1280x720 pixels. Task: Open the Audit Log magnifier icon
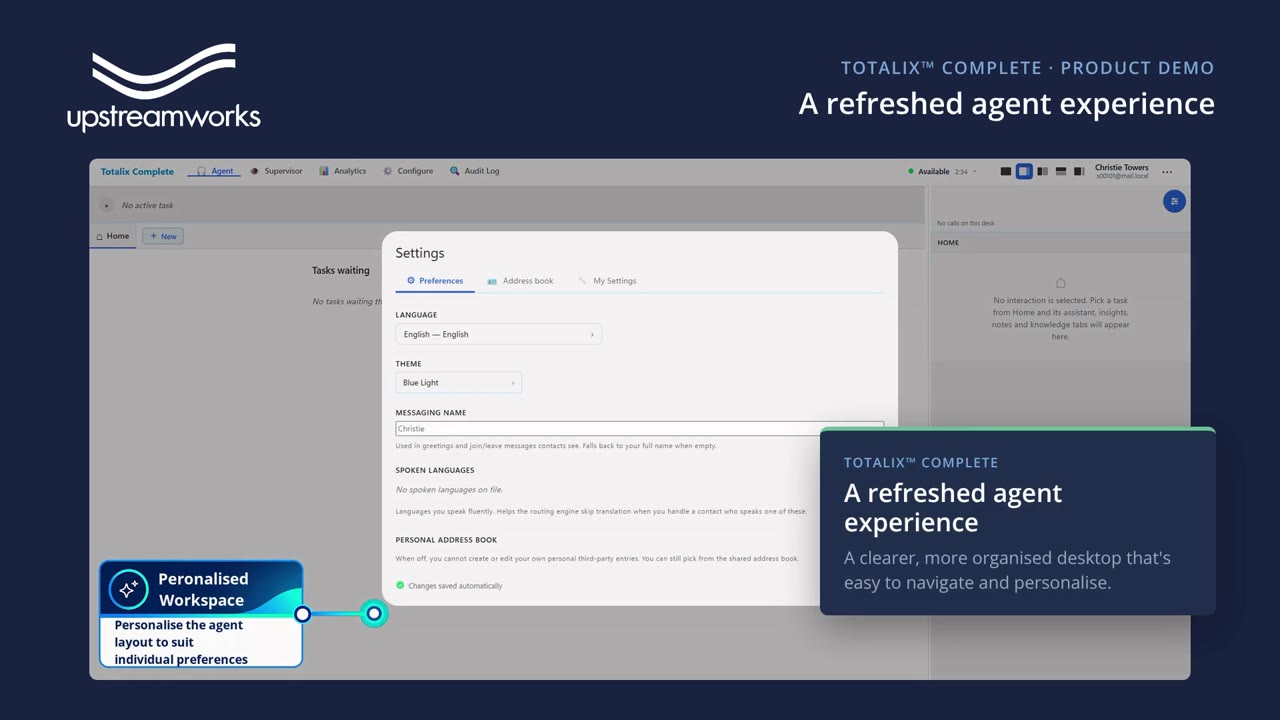(x=454, y=171)
